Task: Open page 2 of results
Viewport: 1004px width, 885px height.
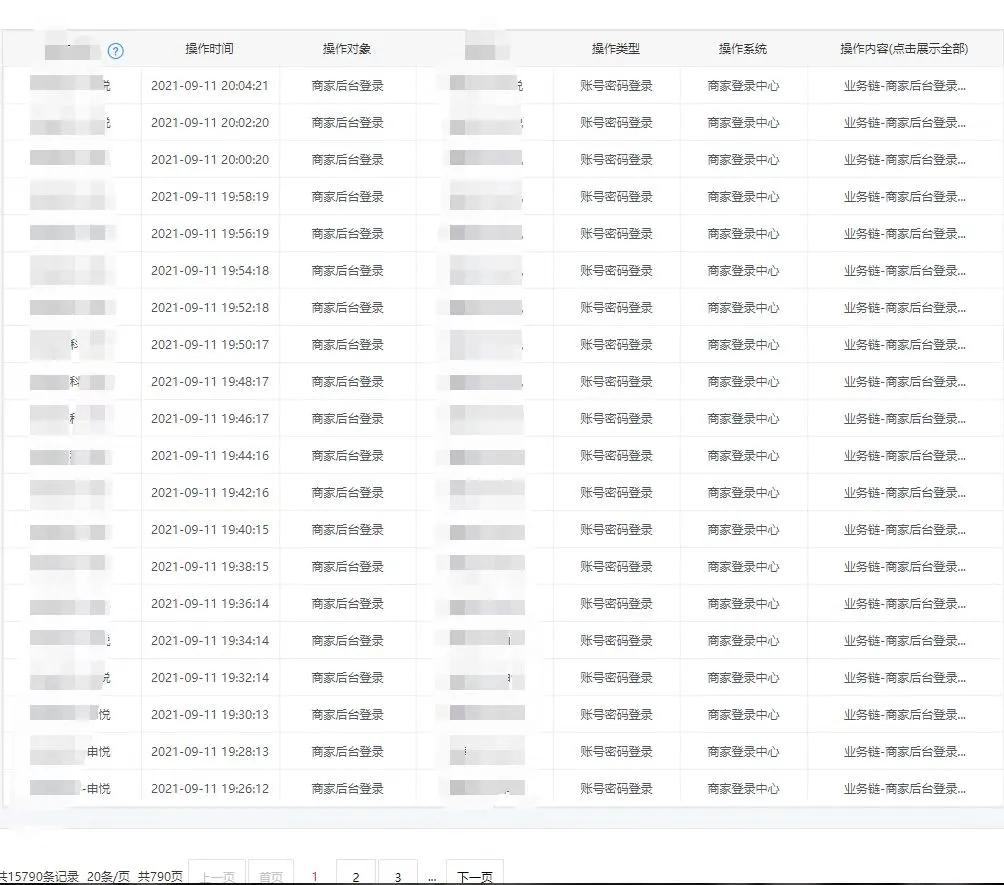Action: coord(355,874)
